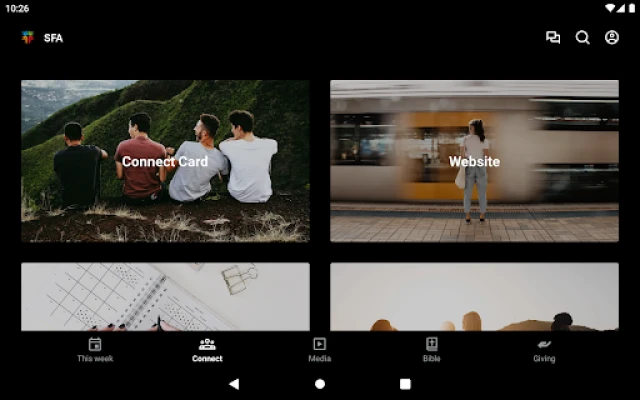Viewport: 640px width, 400px height.
Task: Open the Connect Card tile
Action: point(165,161)
